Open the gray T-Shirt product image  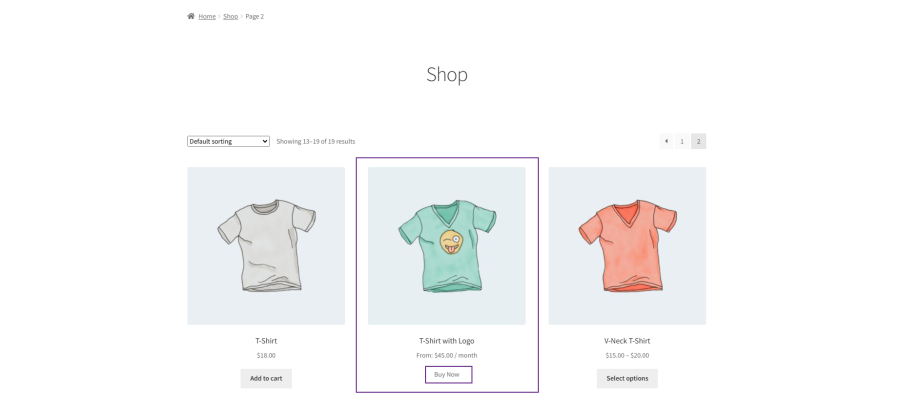[x=266, y=246]
